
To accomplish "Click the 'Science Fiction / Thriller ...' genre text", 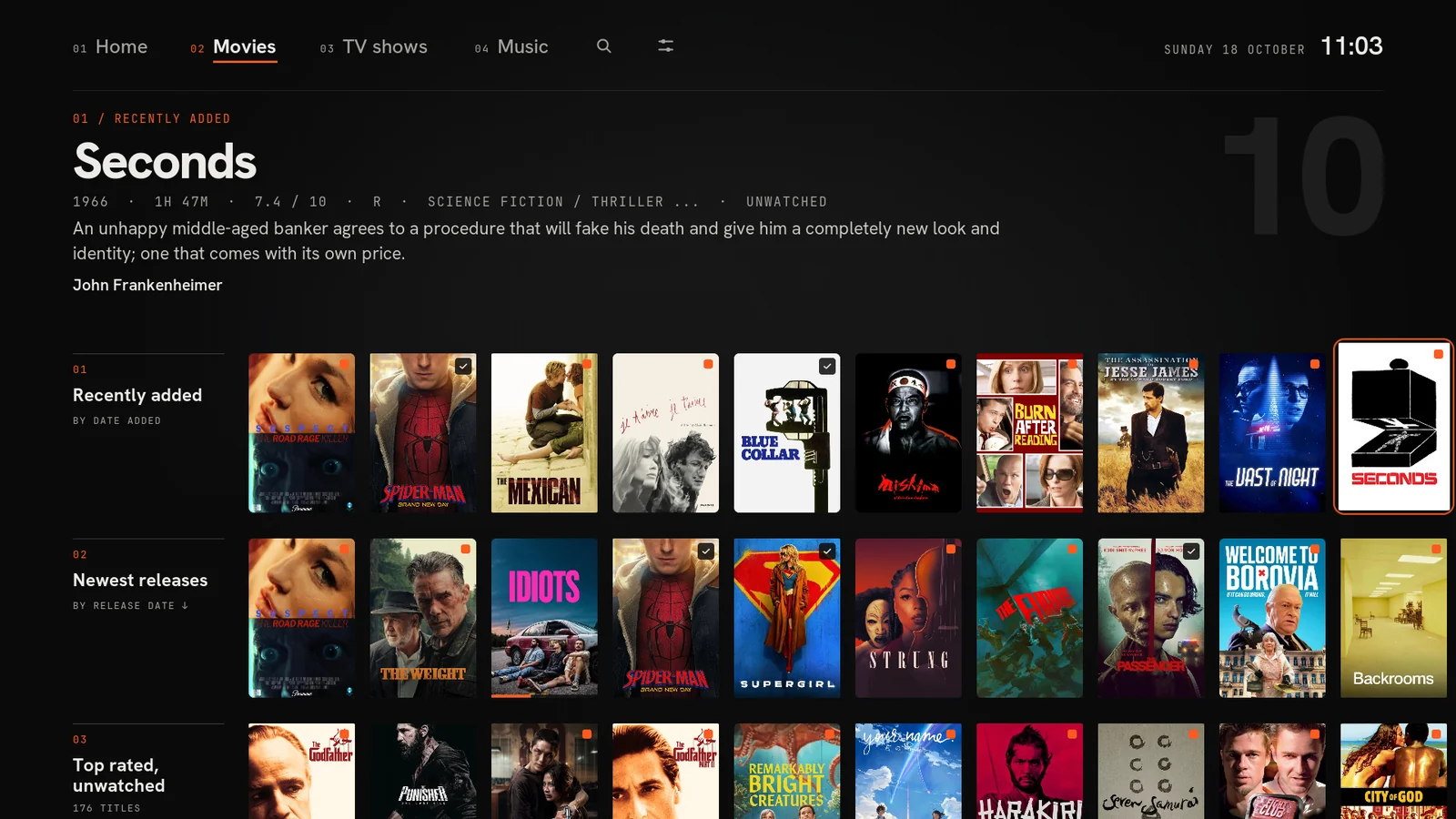I will click(x=563, y=202).
